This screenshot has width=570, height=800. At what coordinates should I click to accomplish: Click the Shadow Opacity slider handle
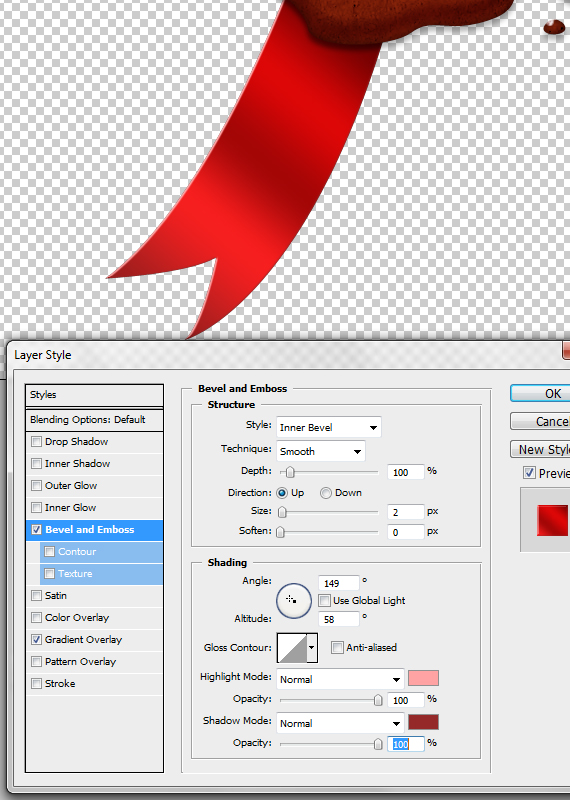[x=378, y=744]
